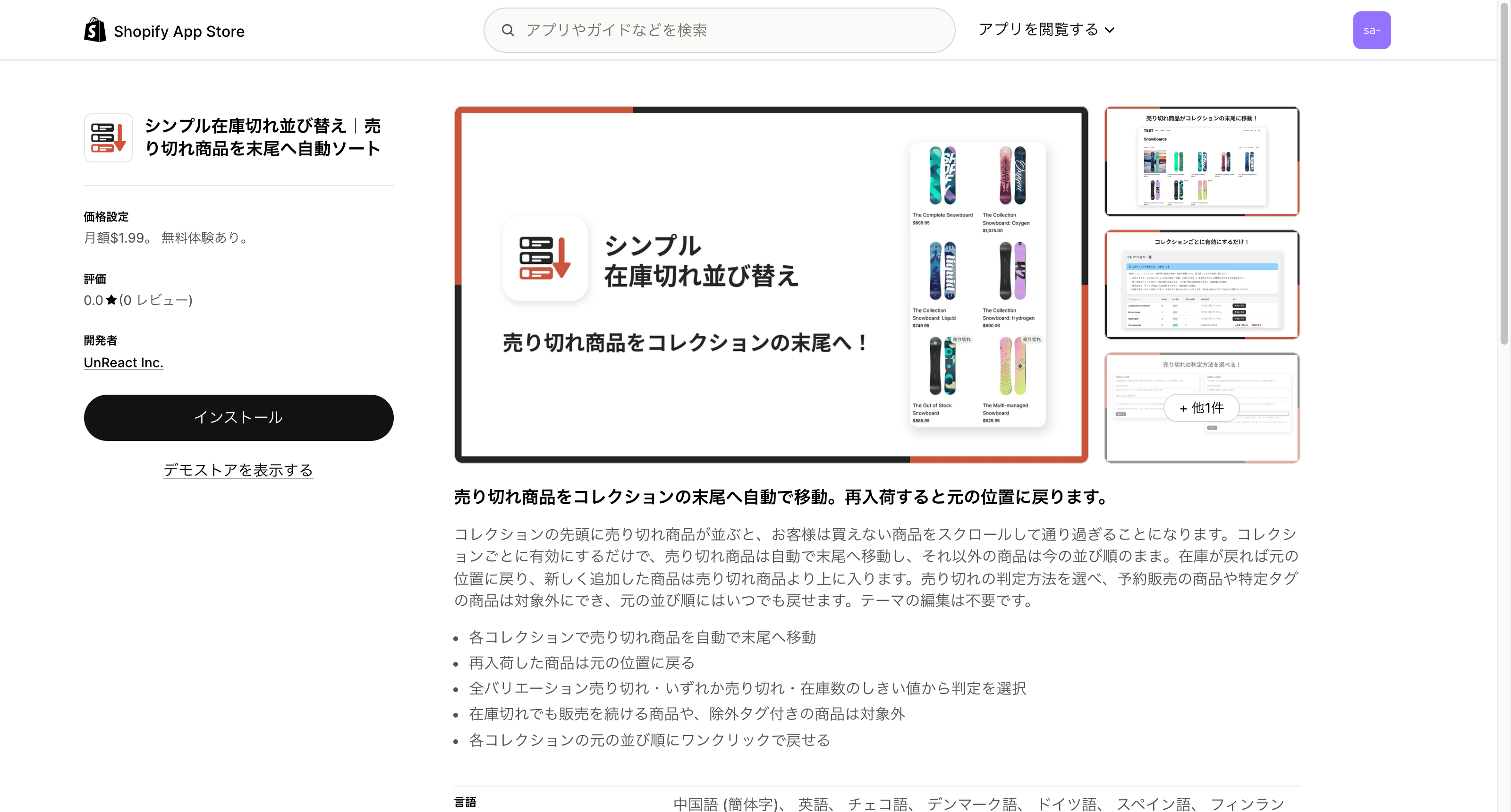
Task: Open the main hero screenshot image
Action: pos(772,284)
